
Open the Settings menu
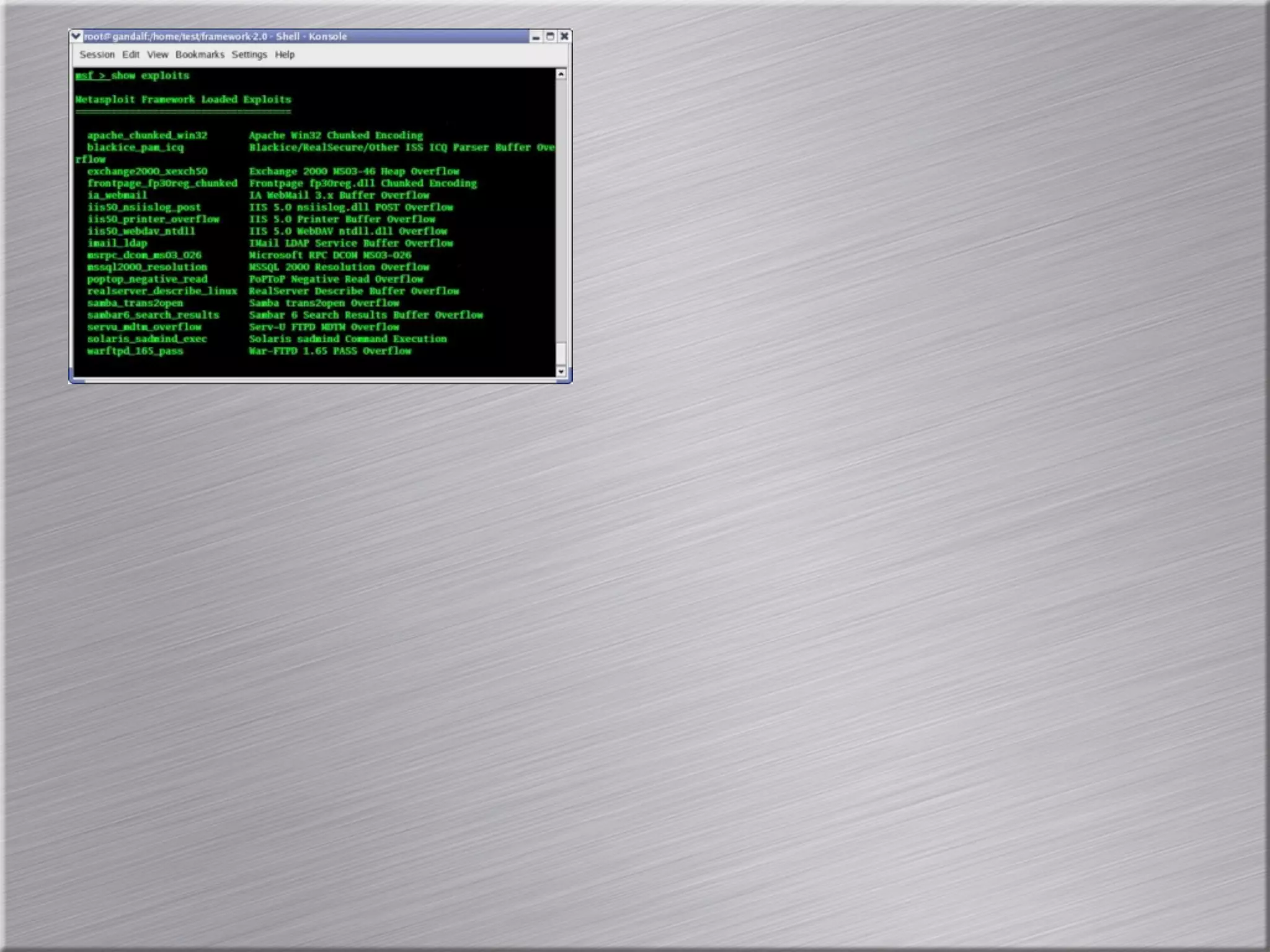click(x=249, y=55)
